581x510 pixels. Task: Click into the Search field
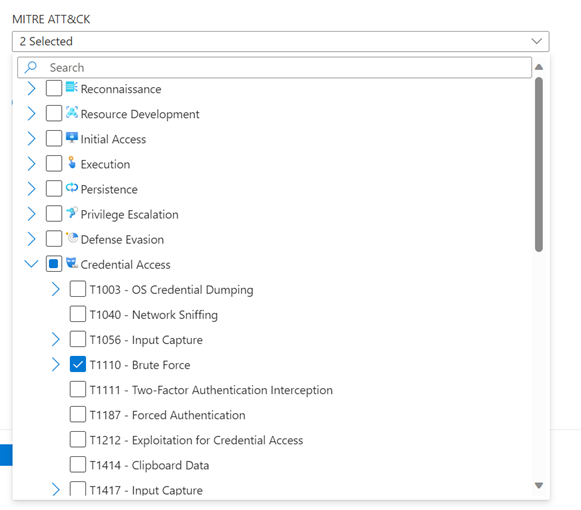[274, 67]
